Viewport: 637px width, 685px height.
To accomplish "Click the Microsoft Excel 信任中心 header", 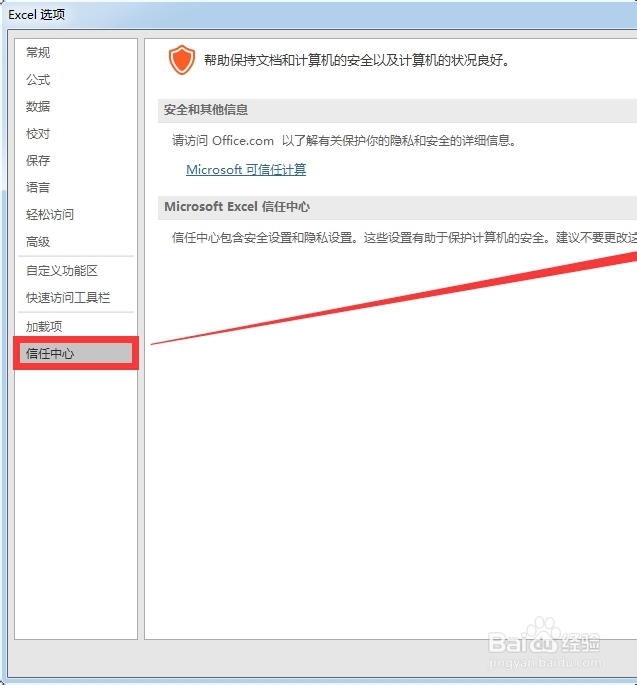I will pyautogui.click(x=397, y=207).
